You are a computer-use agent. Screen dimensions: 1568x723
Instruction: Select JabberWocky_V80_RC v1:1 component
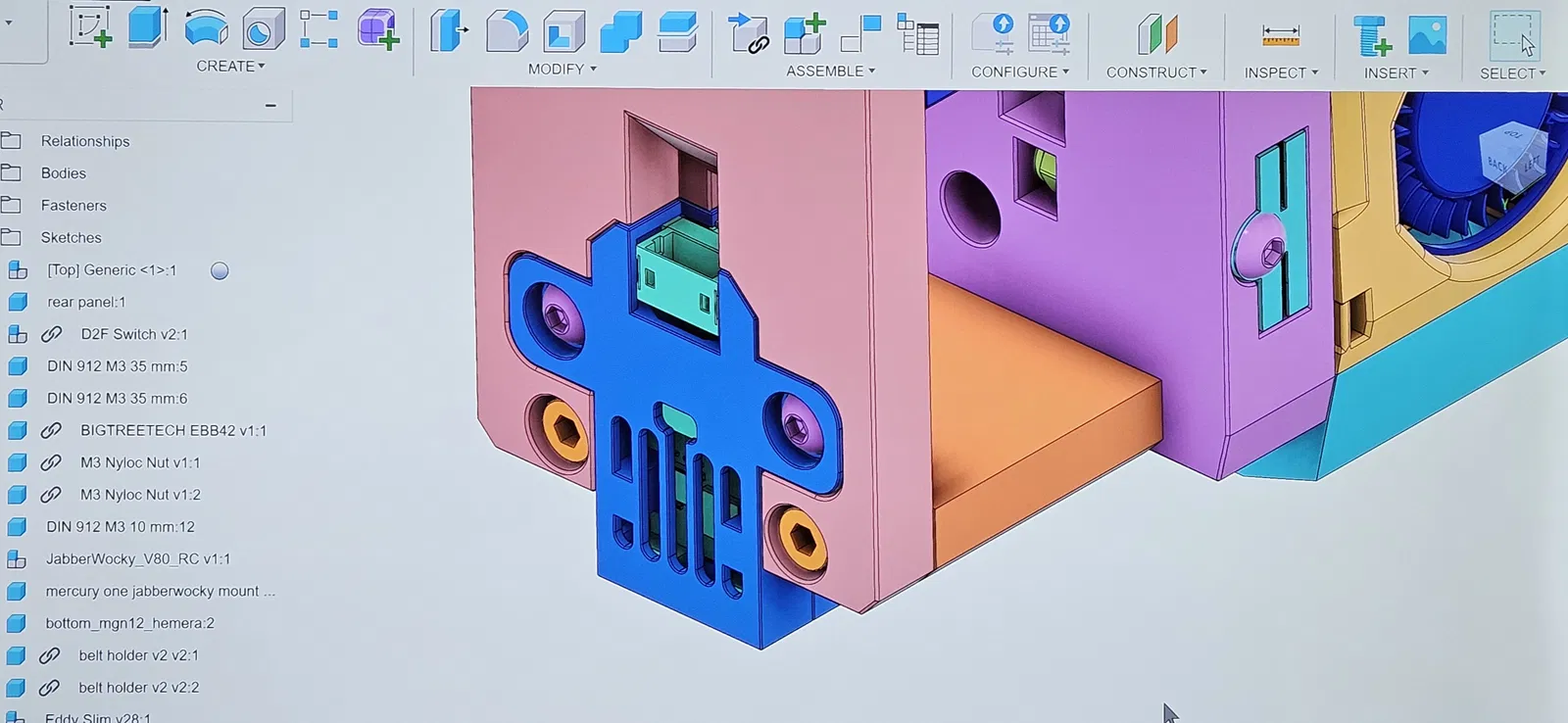point(138,559)
